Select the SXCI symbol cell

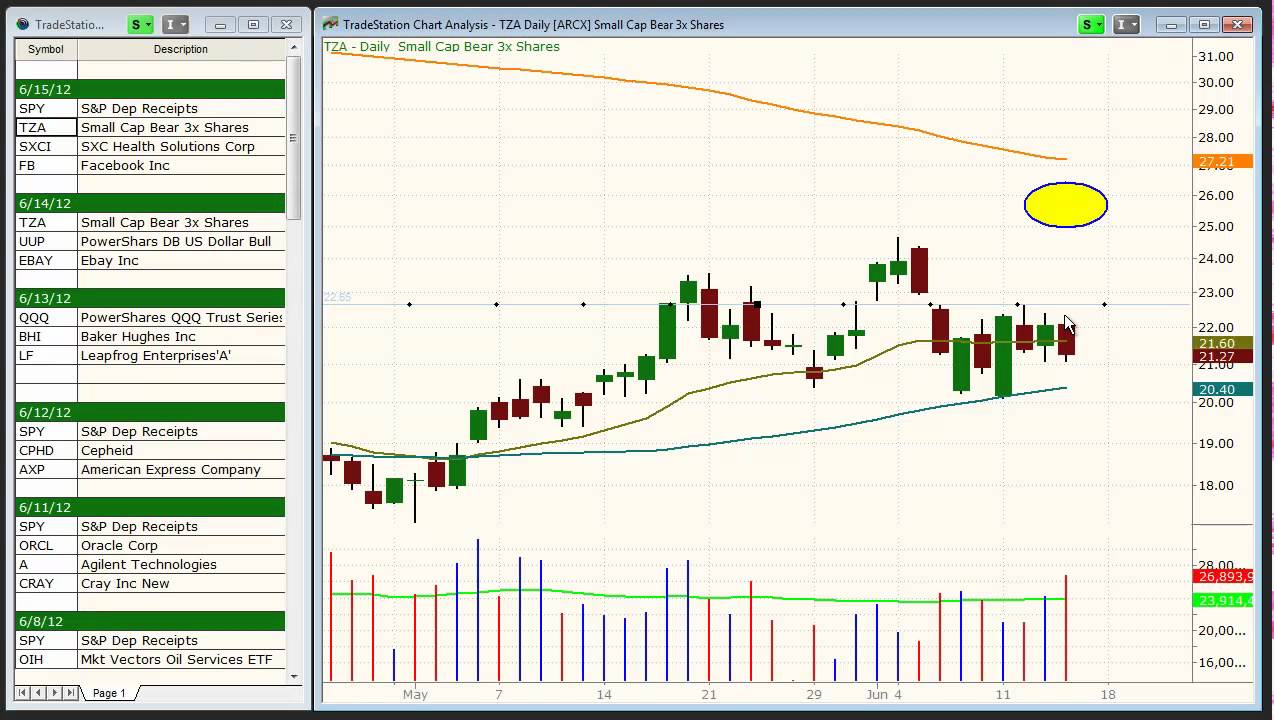point(46,146)
